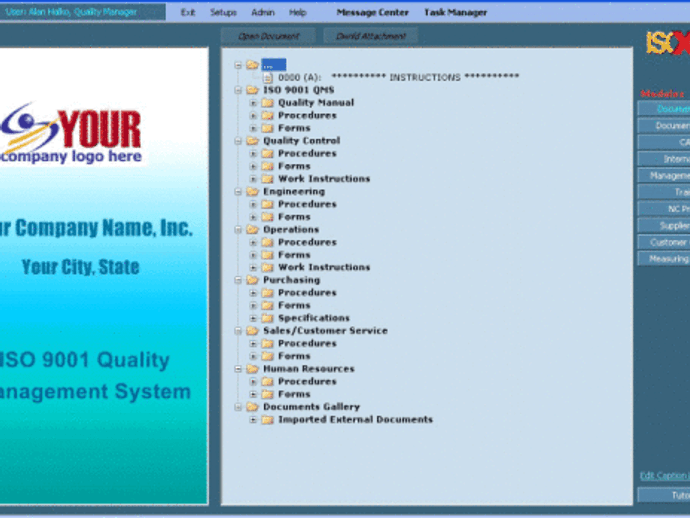Click the highlighted root node label
The width and height of the screenshot is (690, 518).
click(x=274, y=65)
